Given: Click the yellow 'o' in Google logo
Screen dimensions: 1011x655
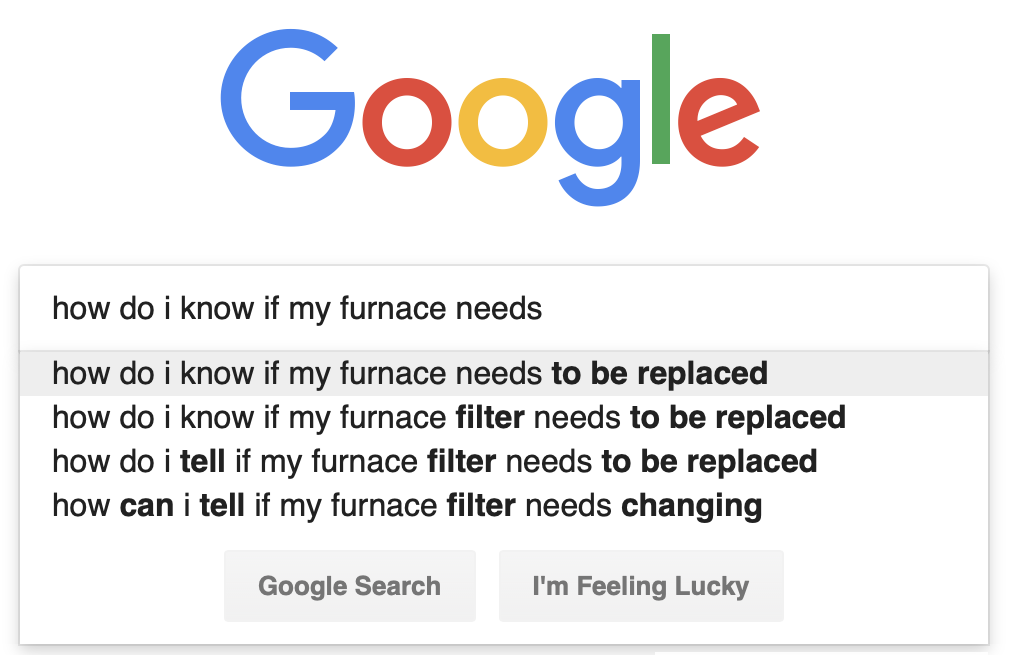Looking at the screenshot, I should [503, 122].
